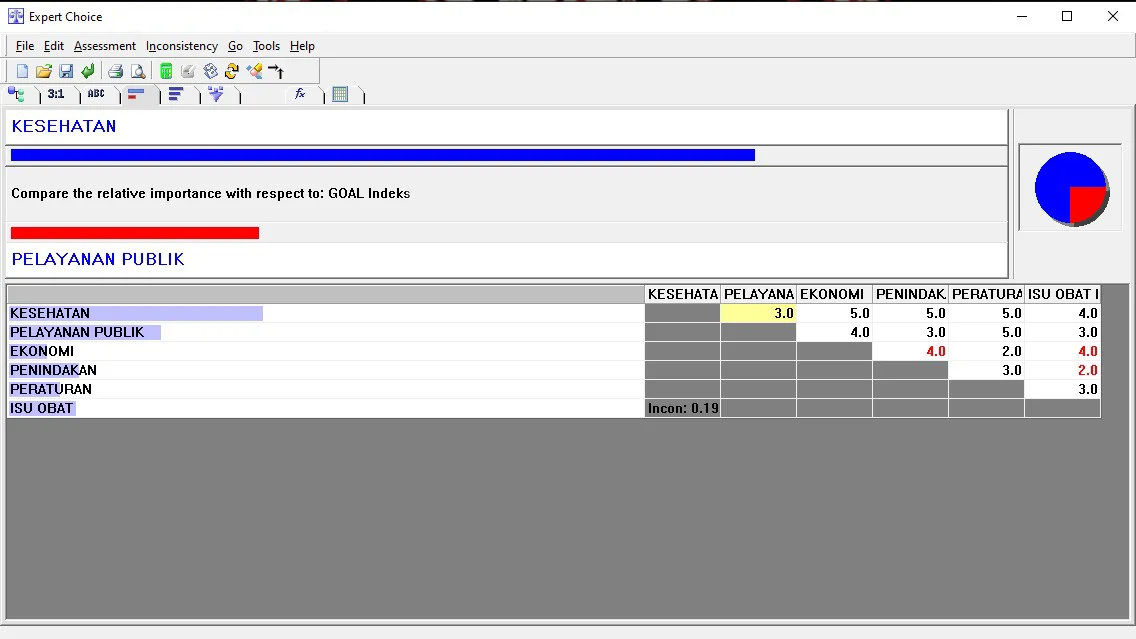Image resolution: width=1136 pixels, height=639 pixels.
Task: Open the model tree view tab
Action: [17, 94]
